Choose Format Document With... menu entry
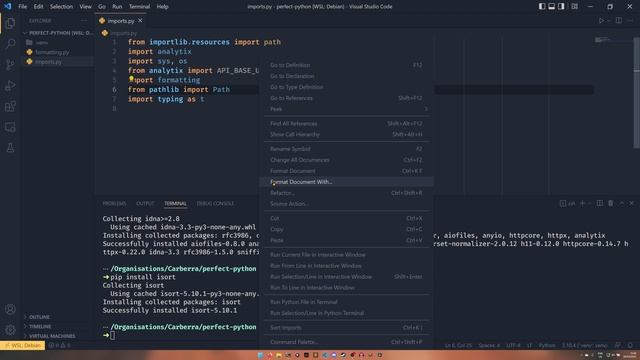 pyautogui.click(x=346, y=182)
